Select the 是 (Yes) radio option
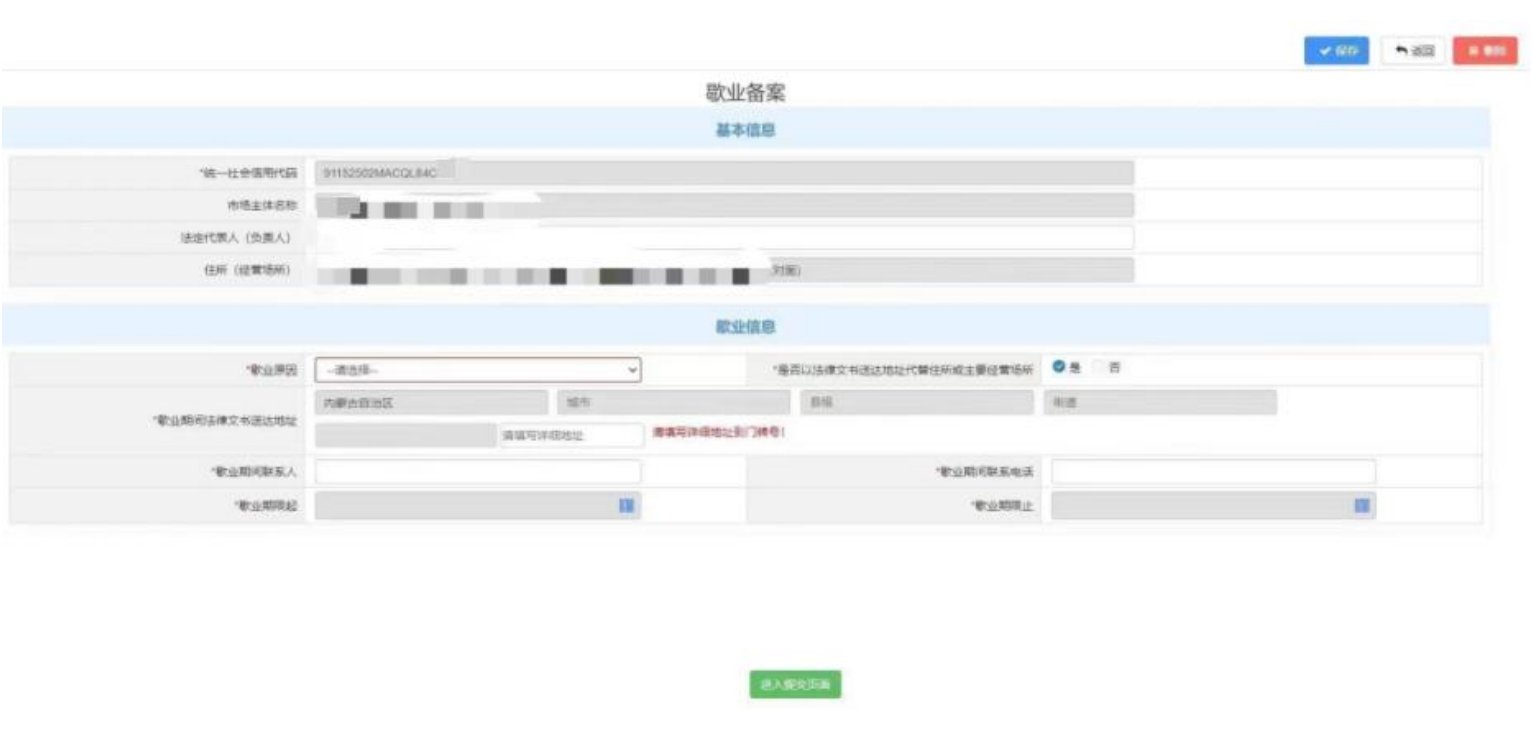Image resolution: width=1534 pixels, height=735 pixels. pos(1058,367)
